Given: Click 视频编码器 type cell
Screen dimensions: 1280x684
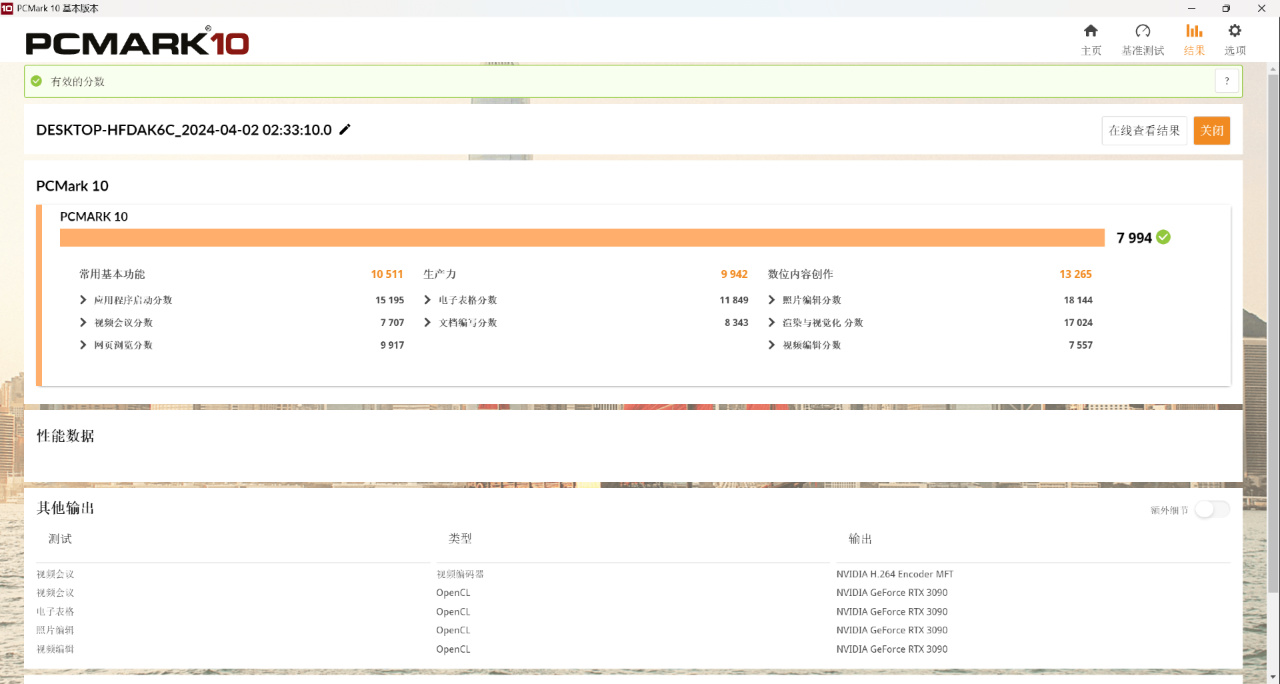Looking at the screenshot, I should pos(460,574).
